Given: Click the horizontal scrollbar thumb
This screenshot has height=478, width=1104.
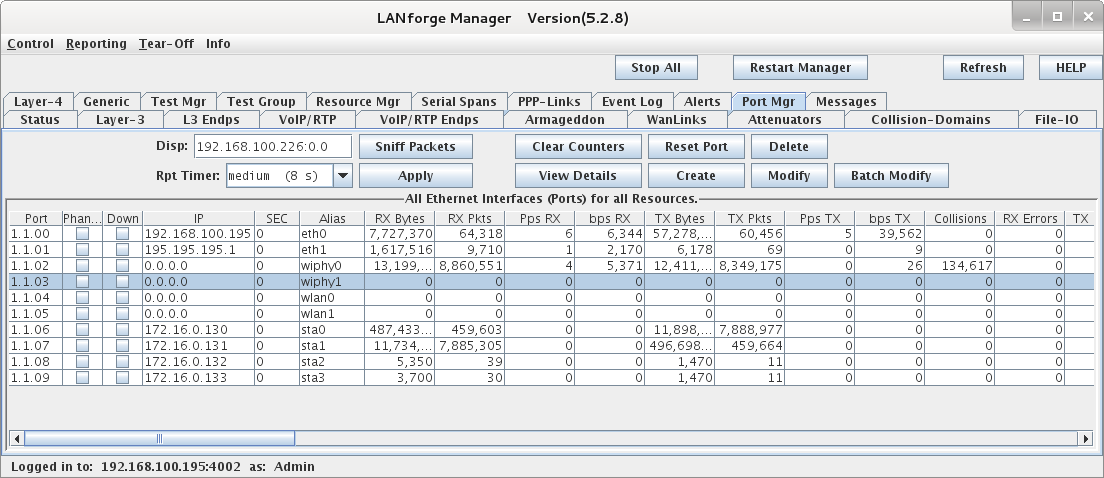Looking at the screenshot, I should pyautogui.click(x=159, y=439).
